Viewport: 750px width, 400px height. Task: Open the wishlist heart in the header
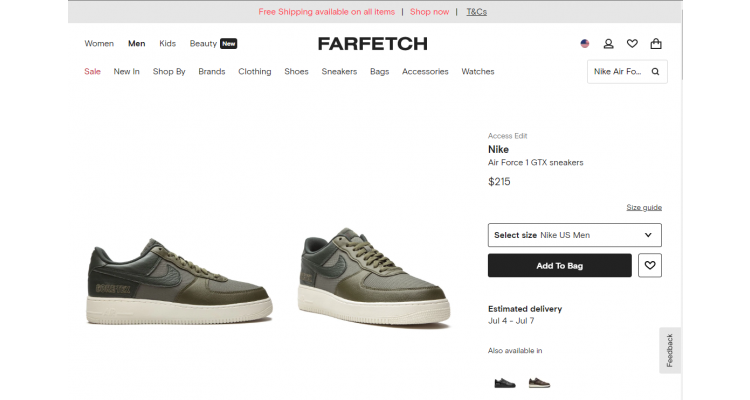click(632, 44)
